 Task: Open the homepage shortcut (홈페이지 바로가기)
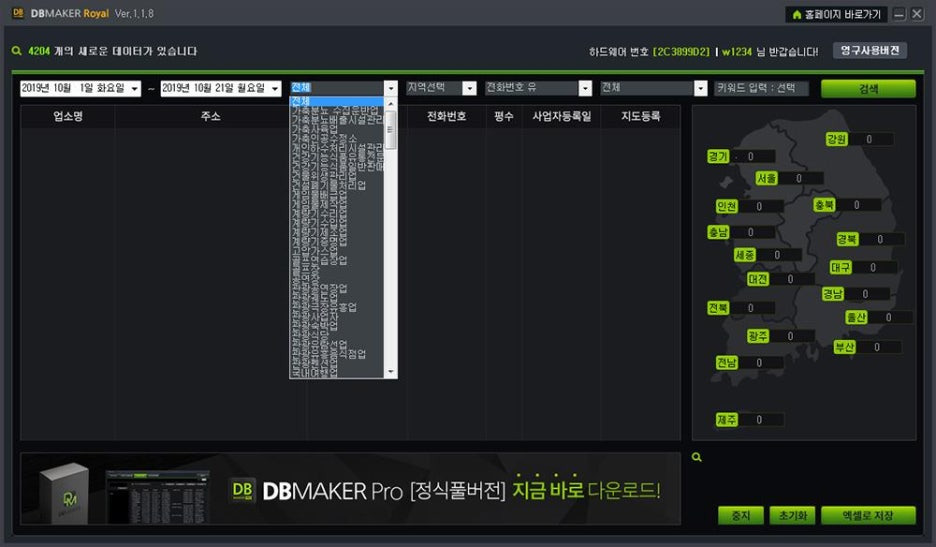click(836, 14)
